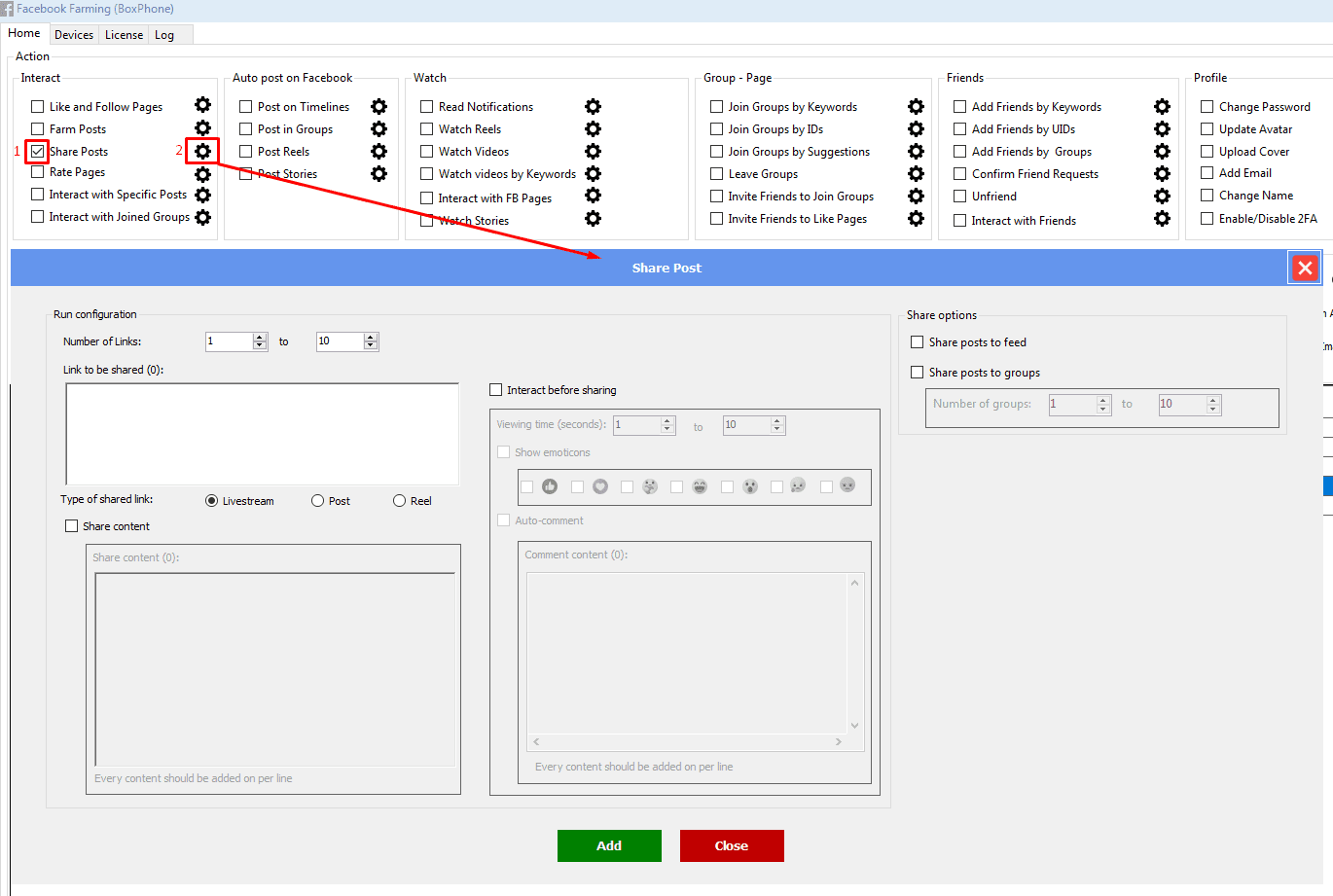
Task: Open settings gear for Confirm Friend Requests
Action: point(1162,173)
